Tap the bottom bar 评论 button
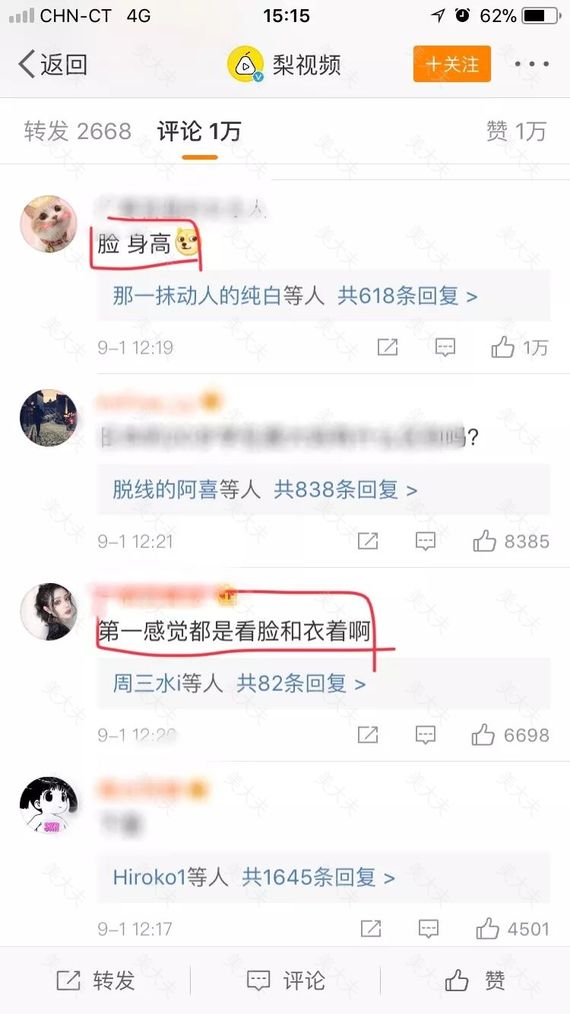The image size is (570, 1014). (x=285, y=980)
